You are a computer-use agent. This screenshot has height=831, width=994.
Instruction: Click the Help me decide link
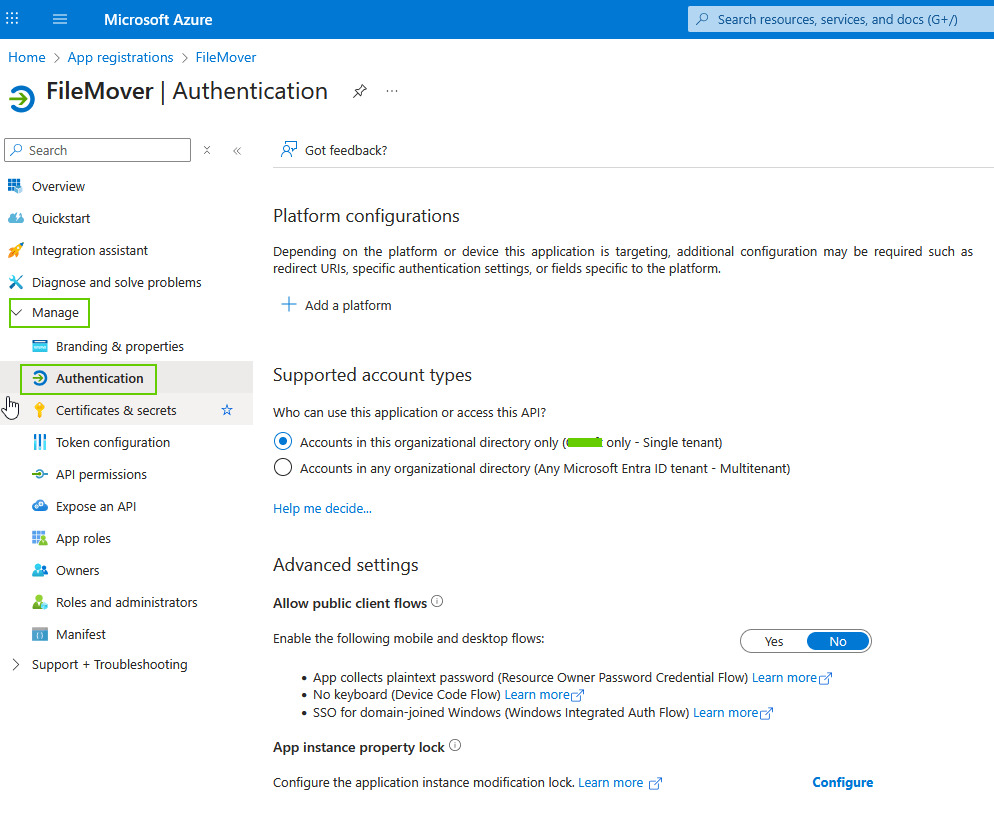[322, 508]
